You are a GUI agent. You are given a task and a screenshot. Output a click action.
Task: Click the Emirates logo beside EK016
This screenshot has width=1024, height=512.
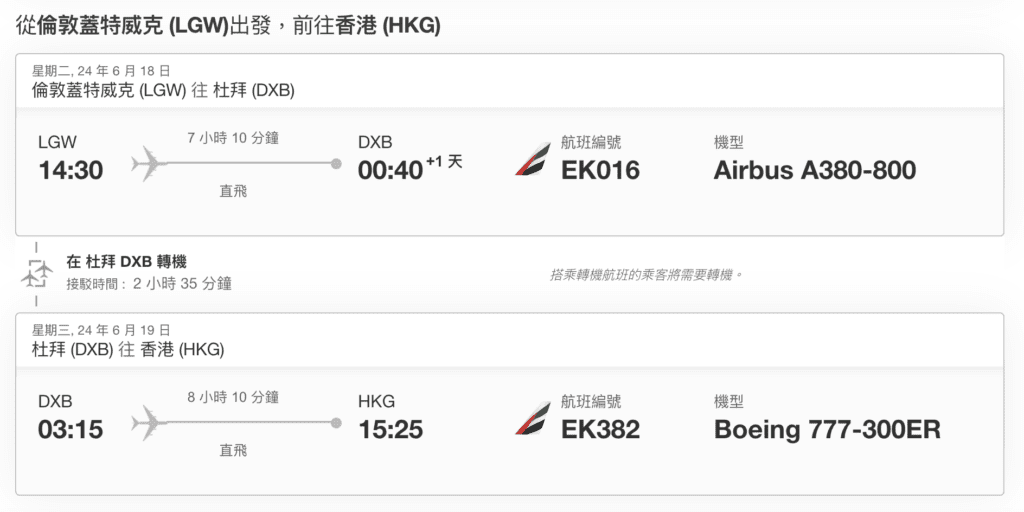tap(532, 159)
